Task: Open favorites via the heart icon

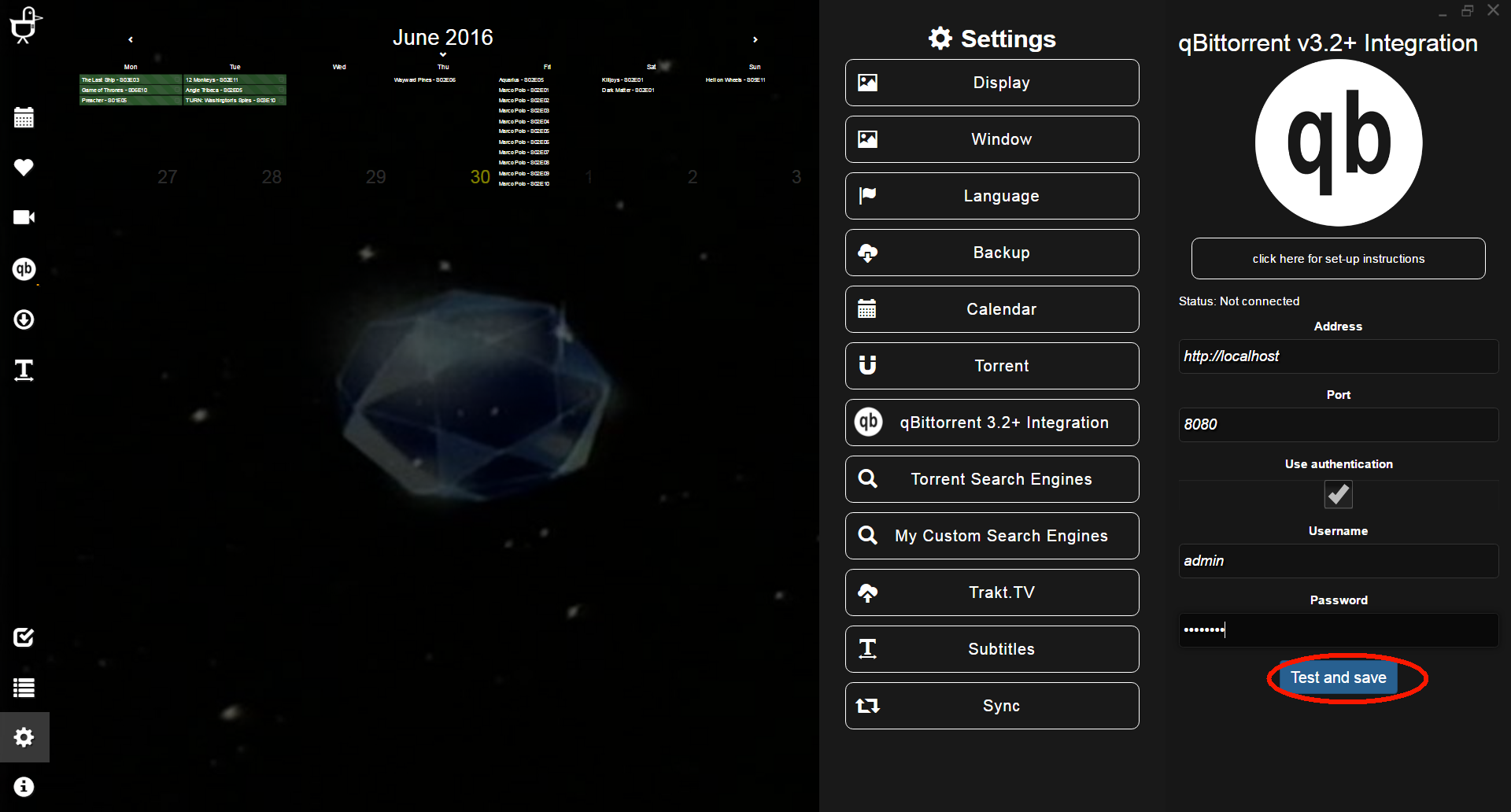Action: (x=24, y=167)
